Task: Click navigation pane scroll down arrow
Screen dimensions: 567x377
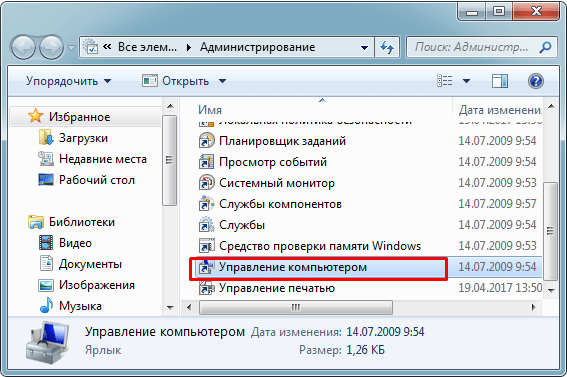Action: tap(170, 308)
